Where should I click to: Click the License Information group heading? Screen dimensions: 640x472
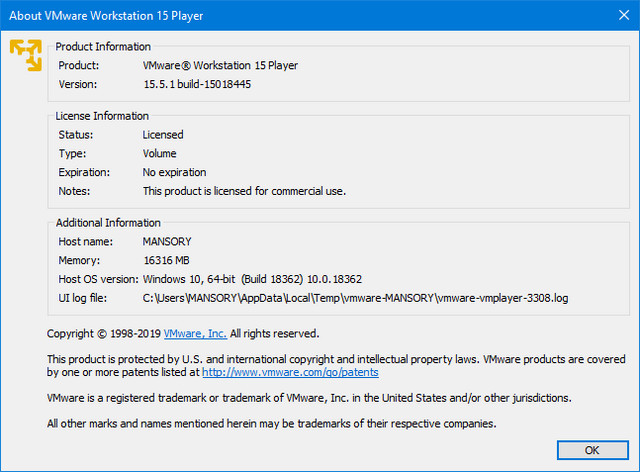(103, 115)
